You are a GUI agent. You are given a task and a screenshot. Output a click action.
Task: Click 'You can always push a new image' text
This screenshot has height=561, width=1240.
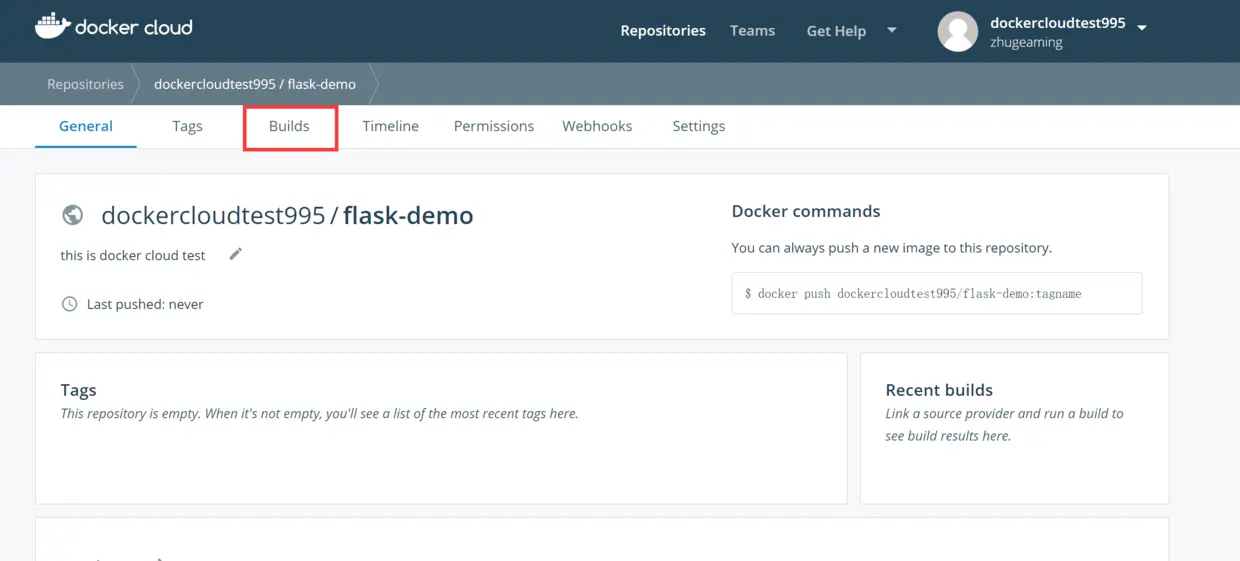[892, 247]
